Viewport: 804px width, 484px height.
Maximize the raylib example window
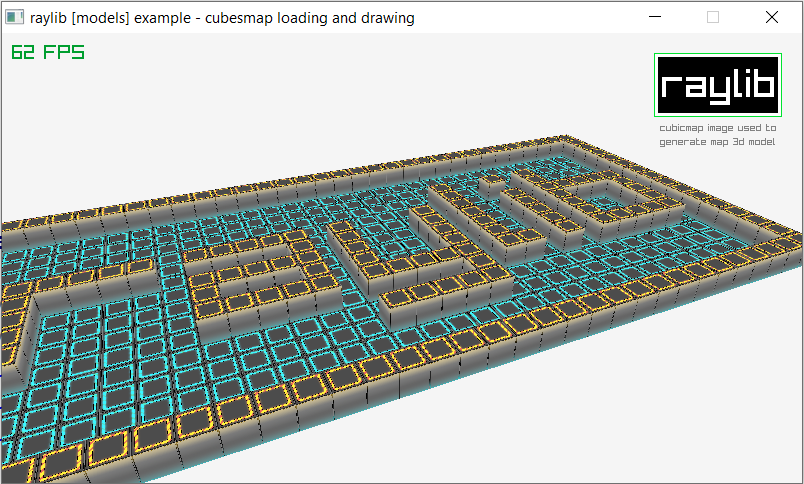[713, 17]
